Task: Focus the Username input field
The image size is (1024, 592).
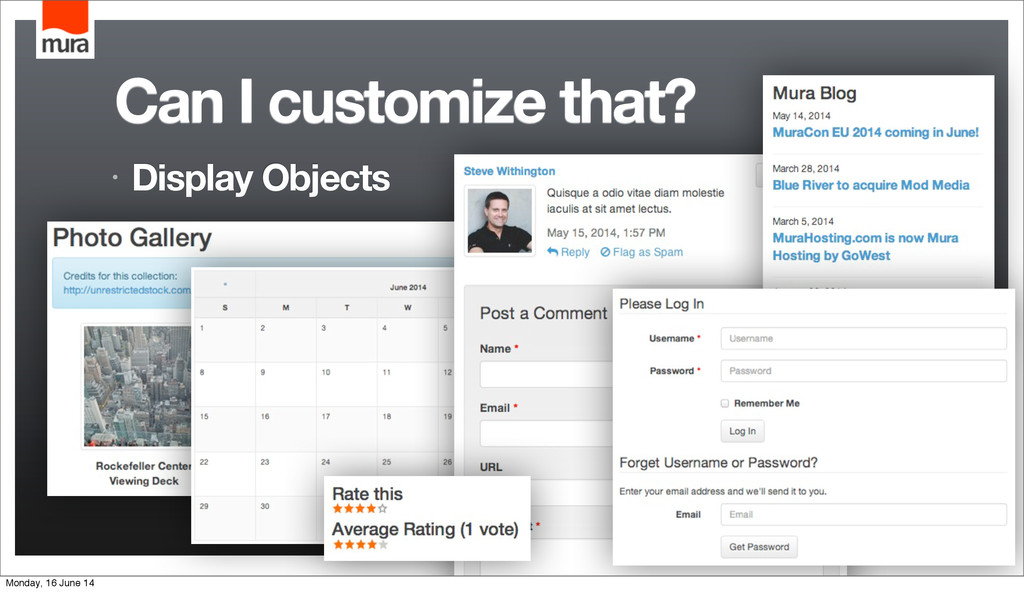Action: point(863,338)
